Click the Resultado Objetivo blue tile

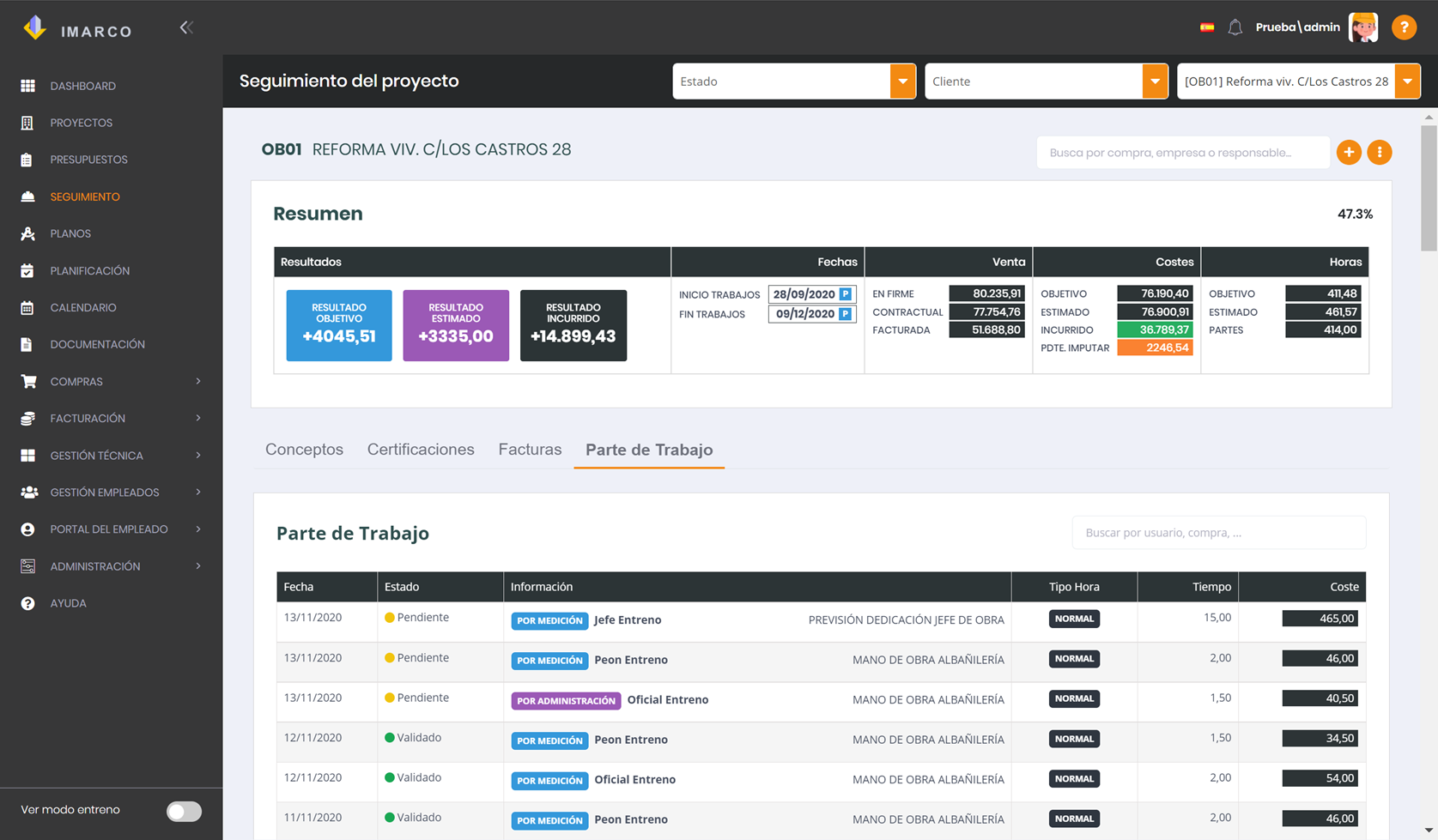[x=339, y=325]
